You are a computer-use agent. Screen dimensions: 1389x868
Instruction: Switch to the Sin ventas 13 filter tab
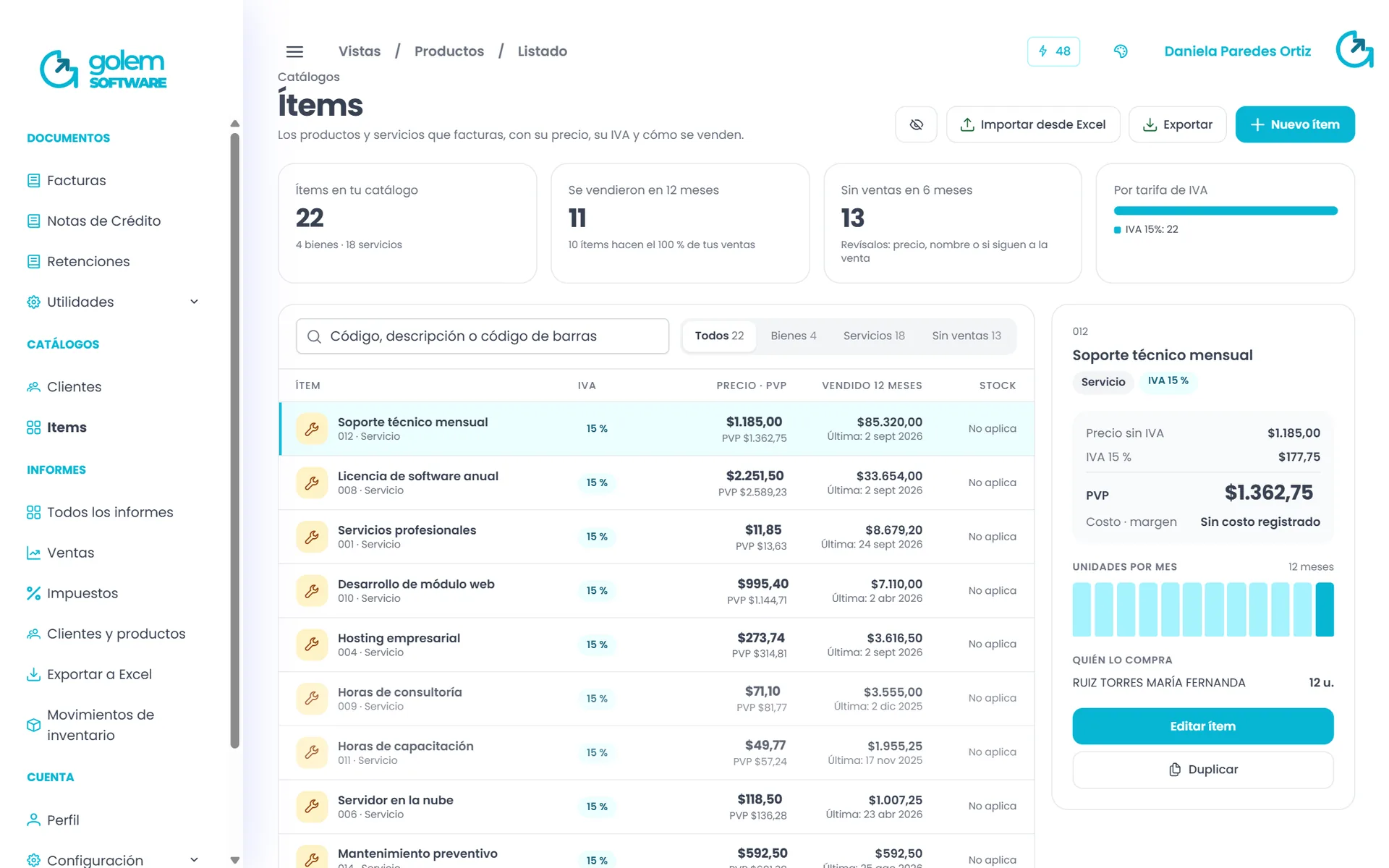(x=967, y=336)
